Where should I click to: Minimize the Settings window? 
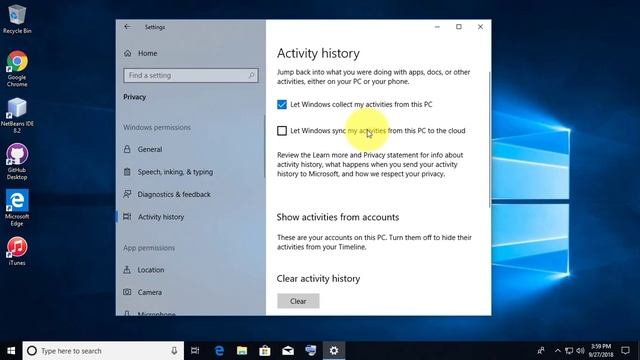click(x=437, y=27)
